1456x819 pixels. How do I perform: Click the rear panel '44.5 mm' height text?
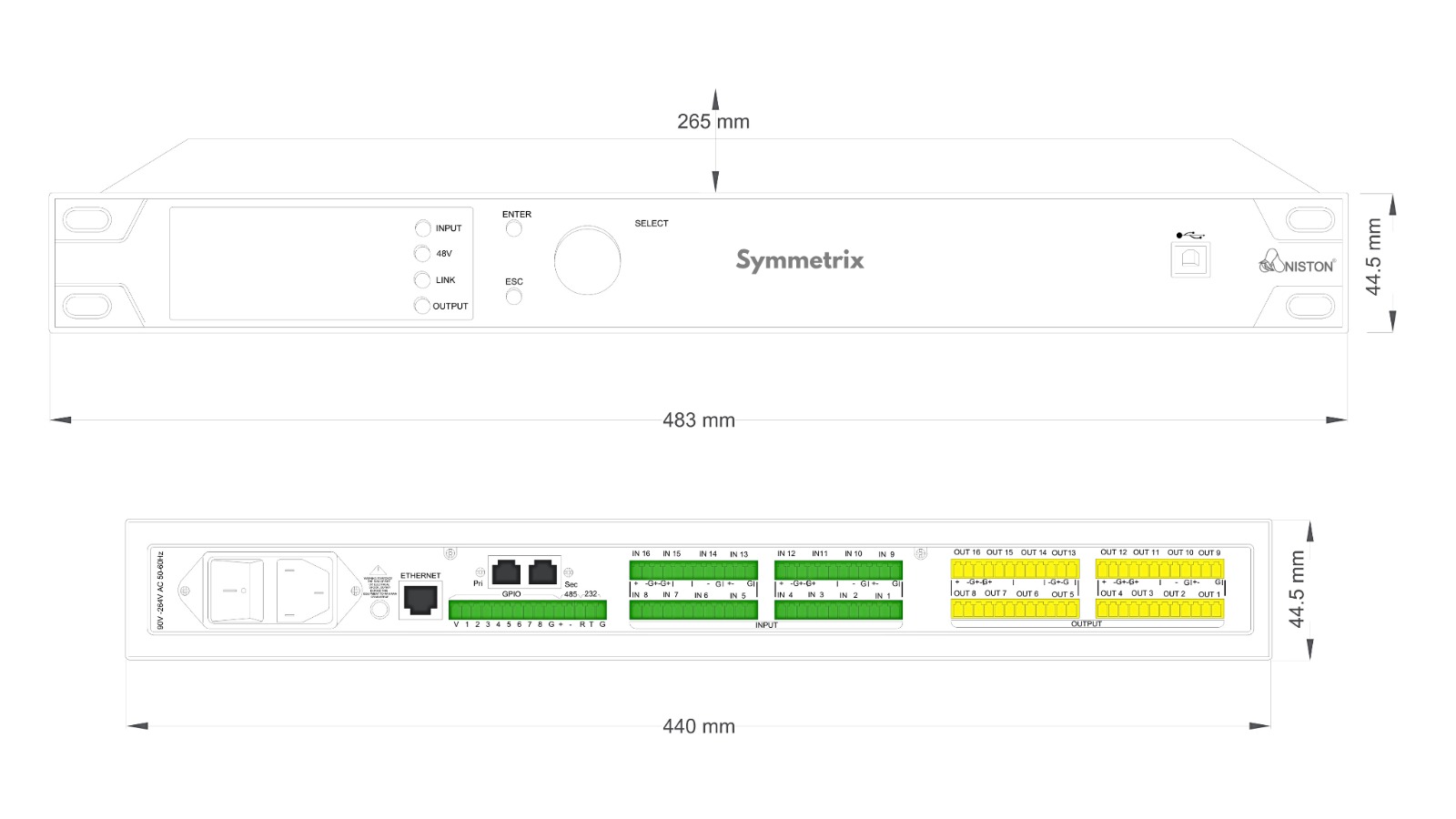(1297, 589)
